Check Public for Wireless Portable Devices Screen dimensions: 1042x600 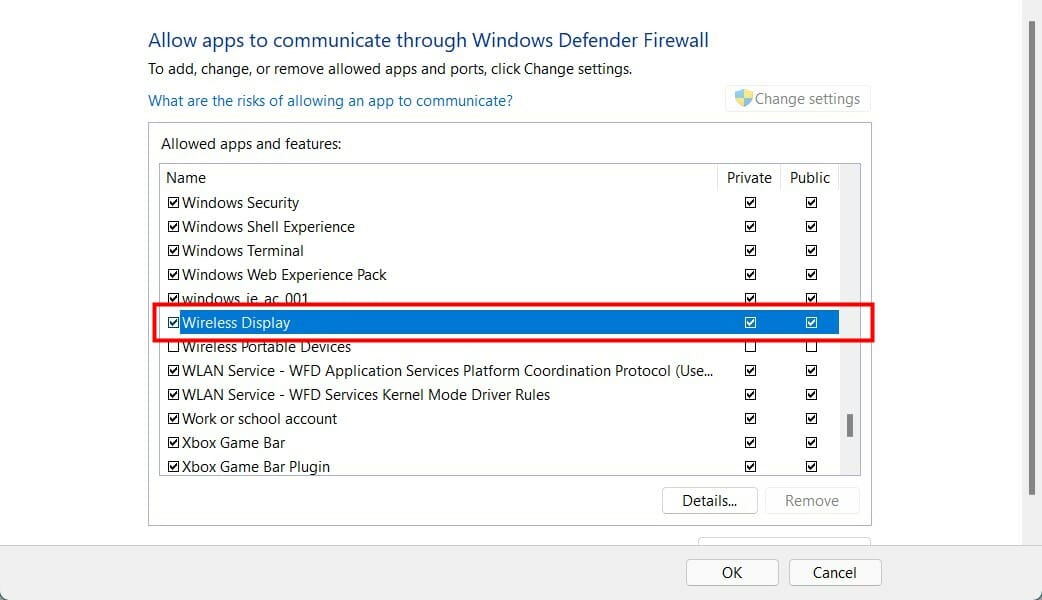point(811,347)
